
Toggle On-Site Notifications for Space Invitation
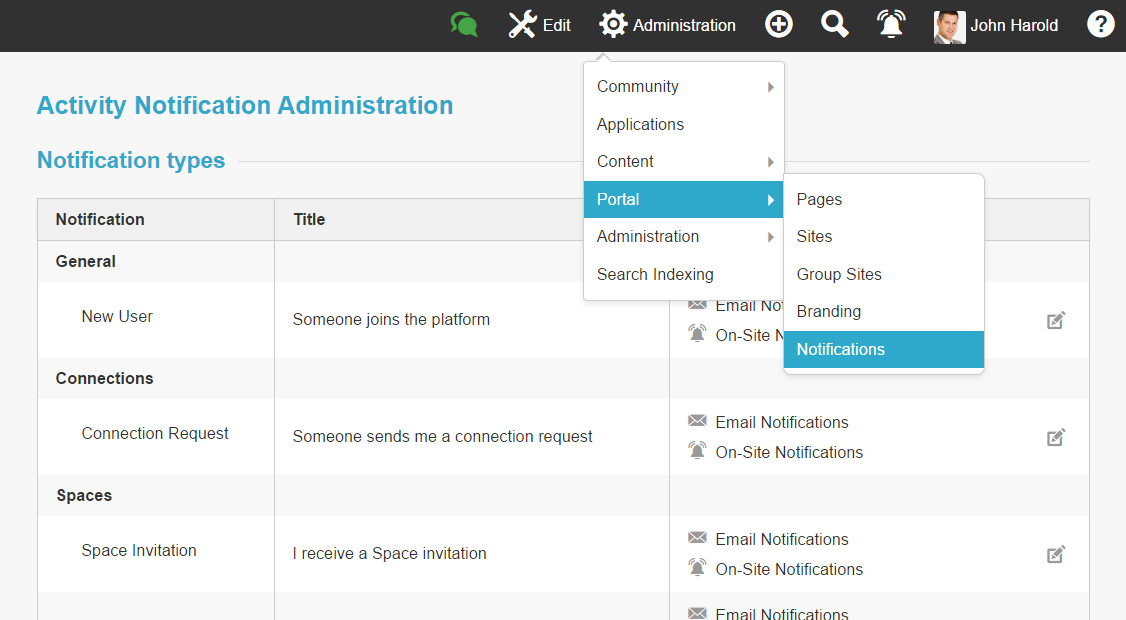click(776, 569)
